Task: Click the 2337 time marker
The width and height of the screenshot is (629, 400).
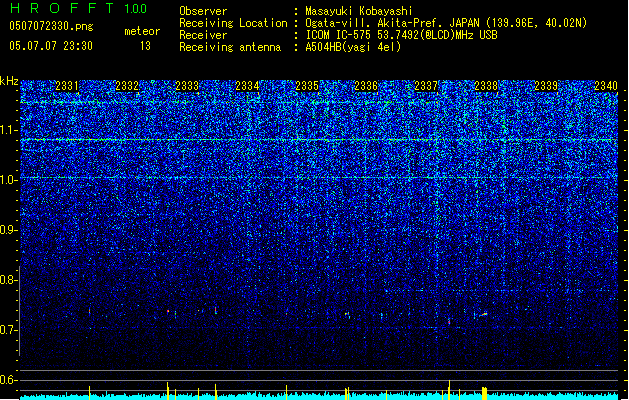Action: pyautogui.click(x=426, y=86)
